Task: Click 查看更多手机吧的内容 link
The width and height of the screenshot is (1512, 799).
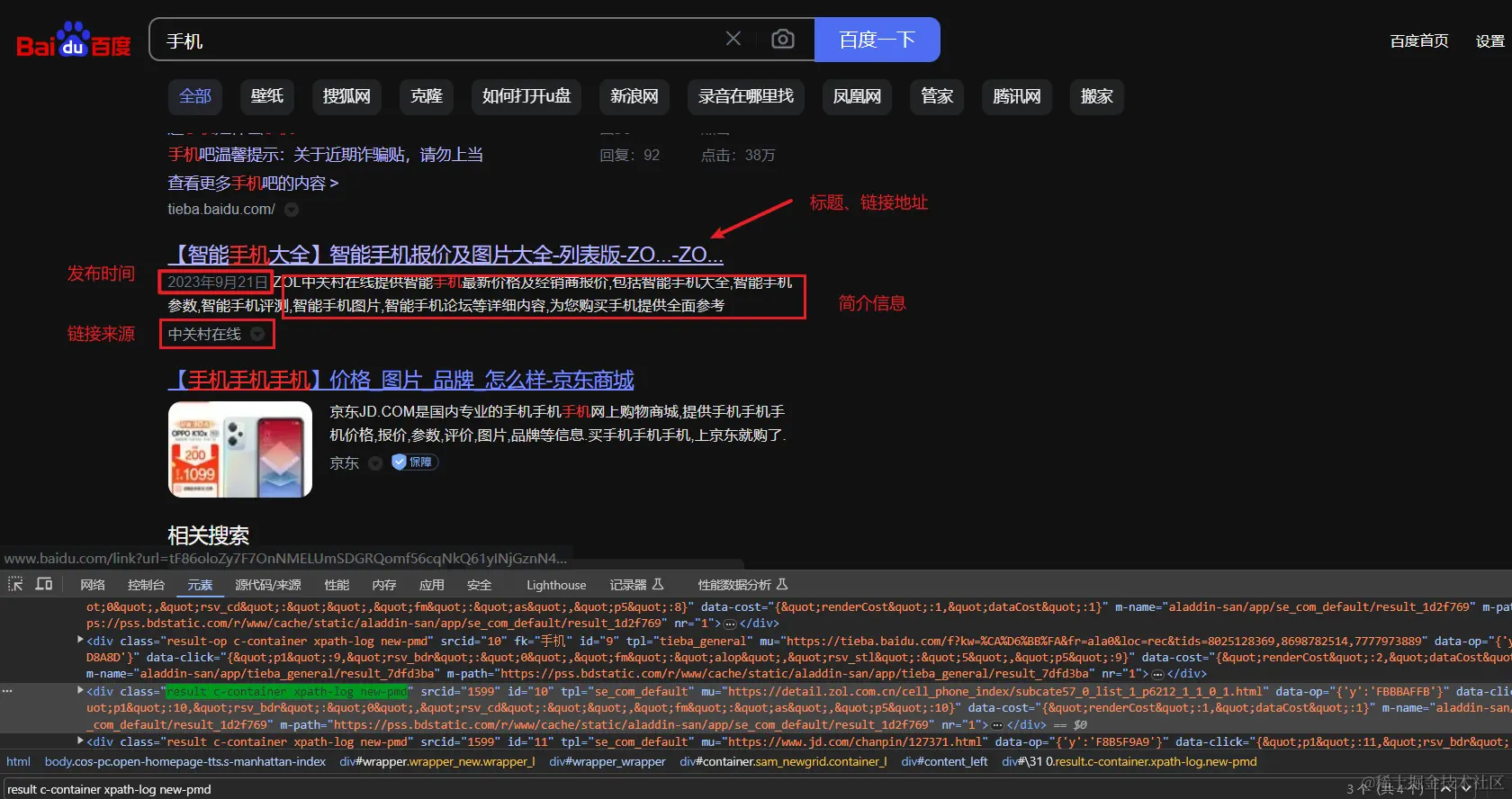Action: pos(253,184)
